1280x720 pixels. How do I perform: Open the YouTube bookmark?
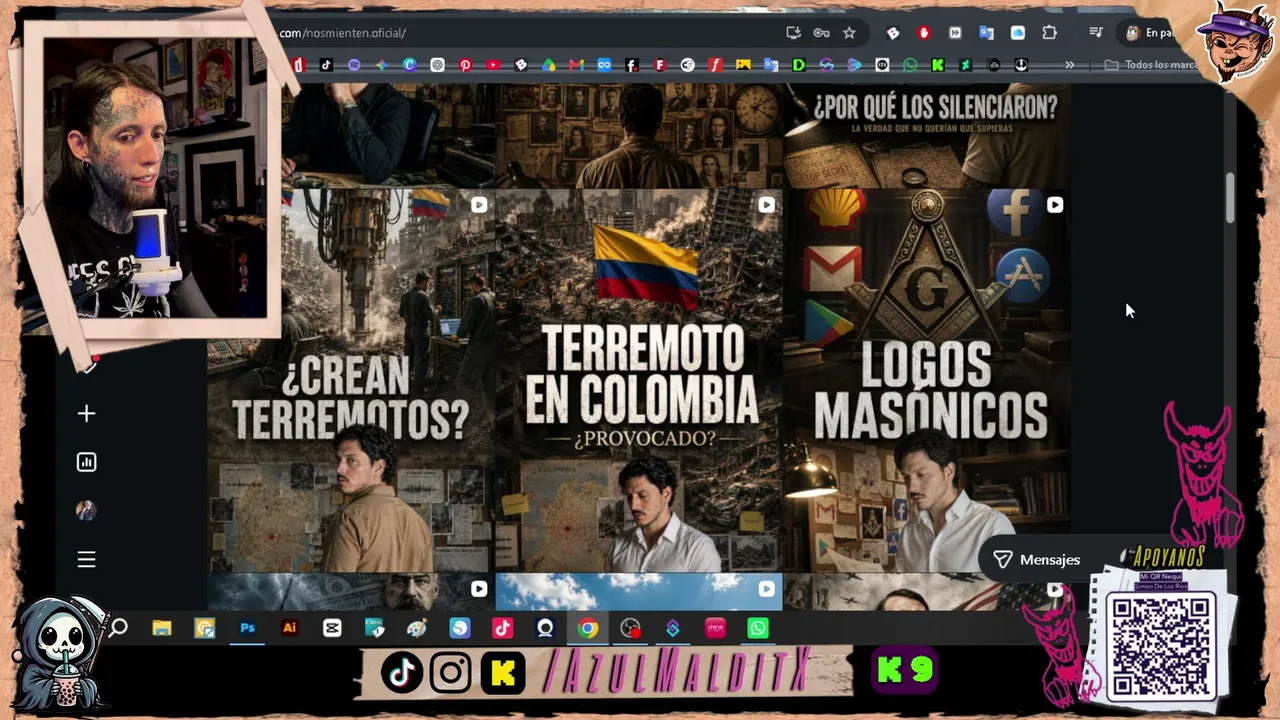493,65
